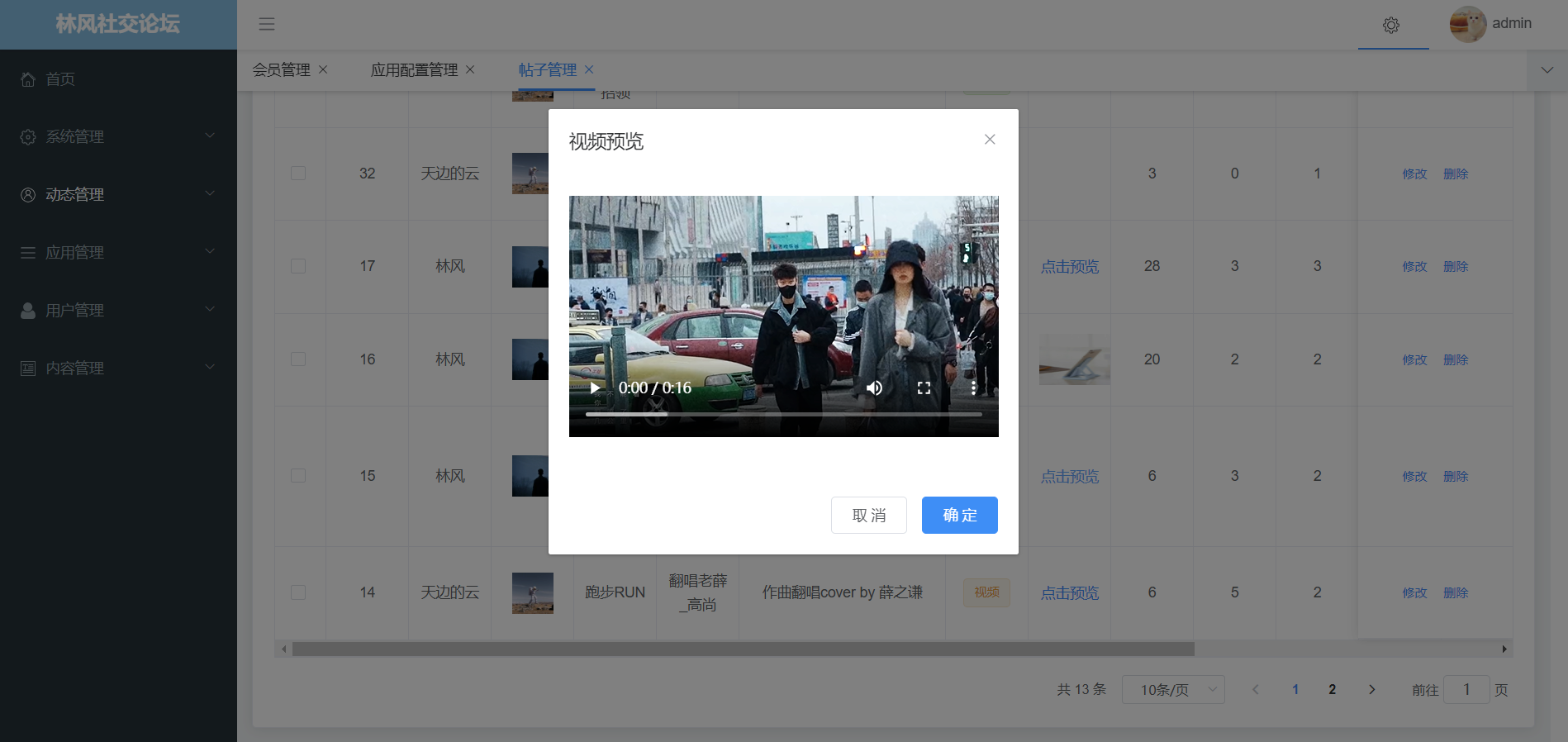Play the video in preview dialog
Screen dimensions: 1568x742
point(595,388)
